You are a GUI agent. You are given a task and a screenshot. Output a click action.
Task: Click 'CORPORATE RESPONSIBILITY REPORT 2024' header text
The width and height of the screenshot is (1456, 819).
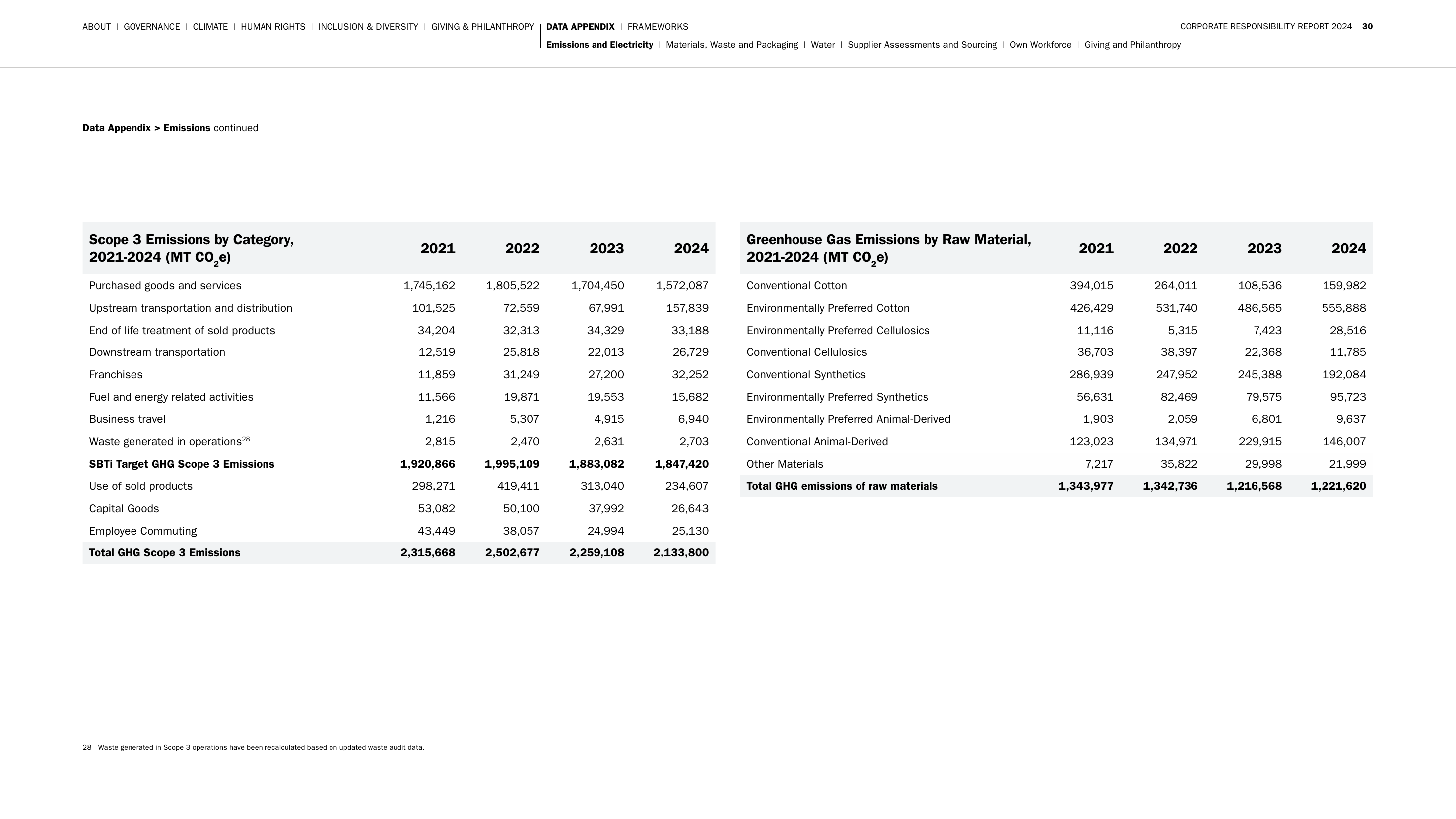(x=1266, y=27)
